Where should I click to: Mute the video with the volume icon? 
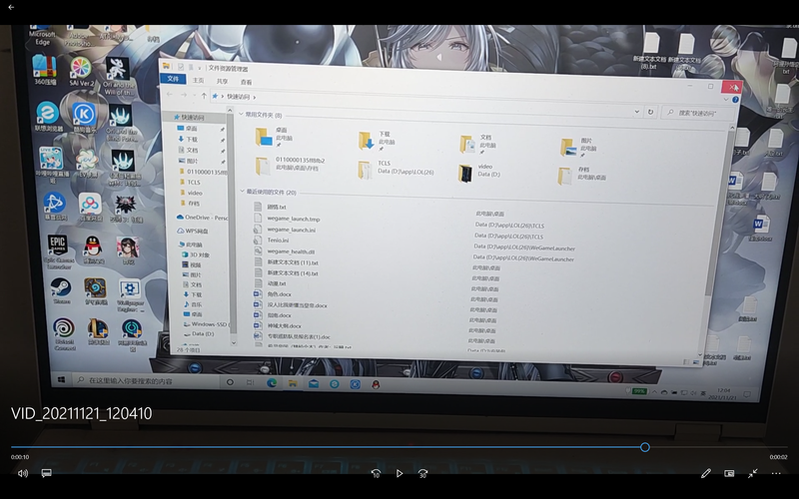[22, 473]
